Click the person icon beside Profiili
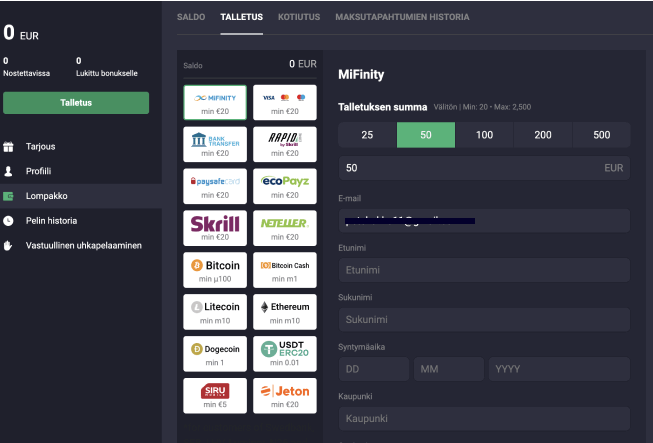Screen dimensions: 653x443 coord(8,171)
